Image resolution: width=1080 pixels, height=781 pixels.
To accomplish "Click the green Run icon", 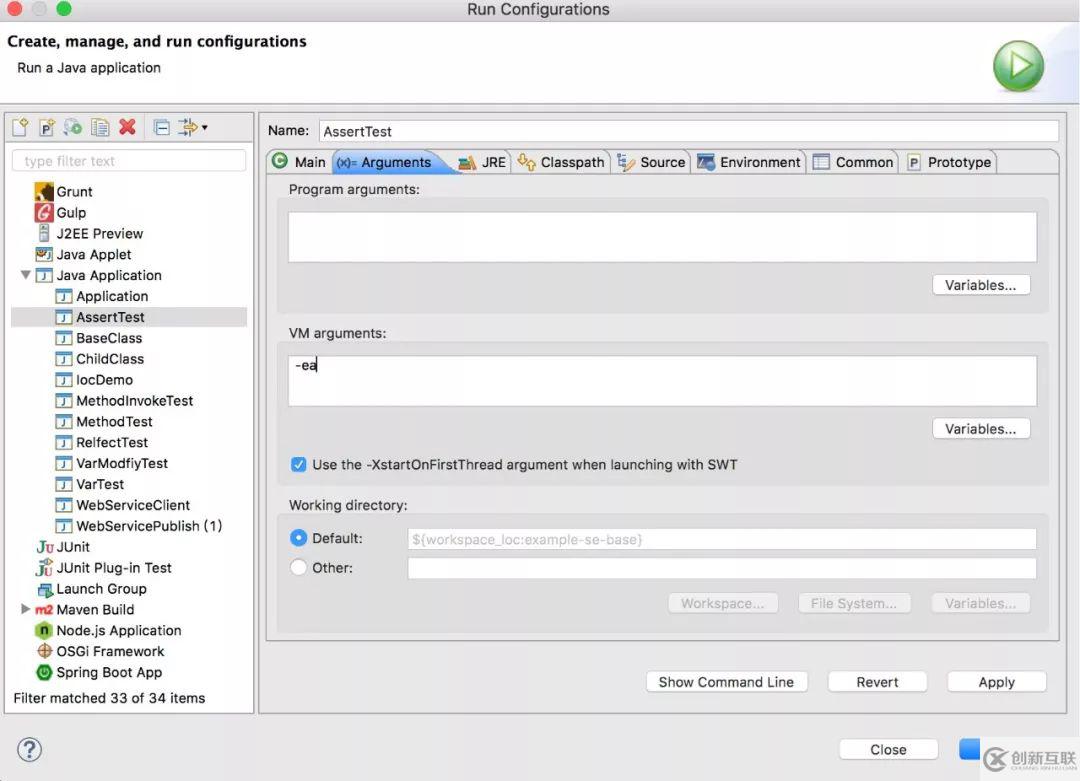I will pyautogui.click(x=1018, y=67).
